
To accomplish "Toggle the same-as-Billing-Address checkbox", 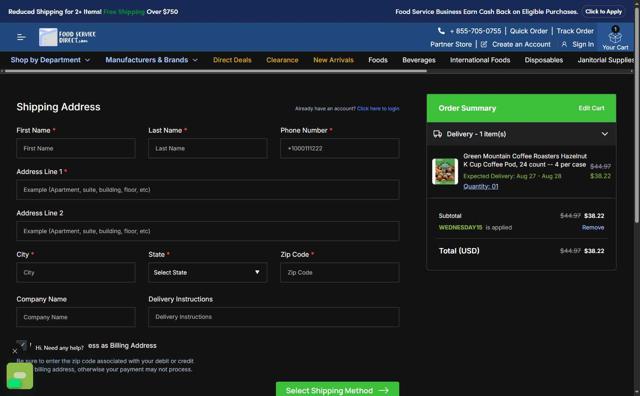I will pos(22,346).
